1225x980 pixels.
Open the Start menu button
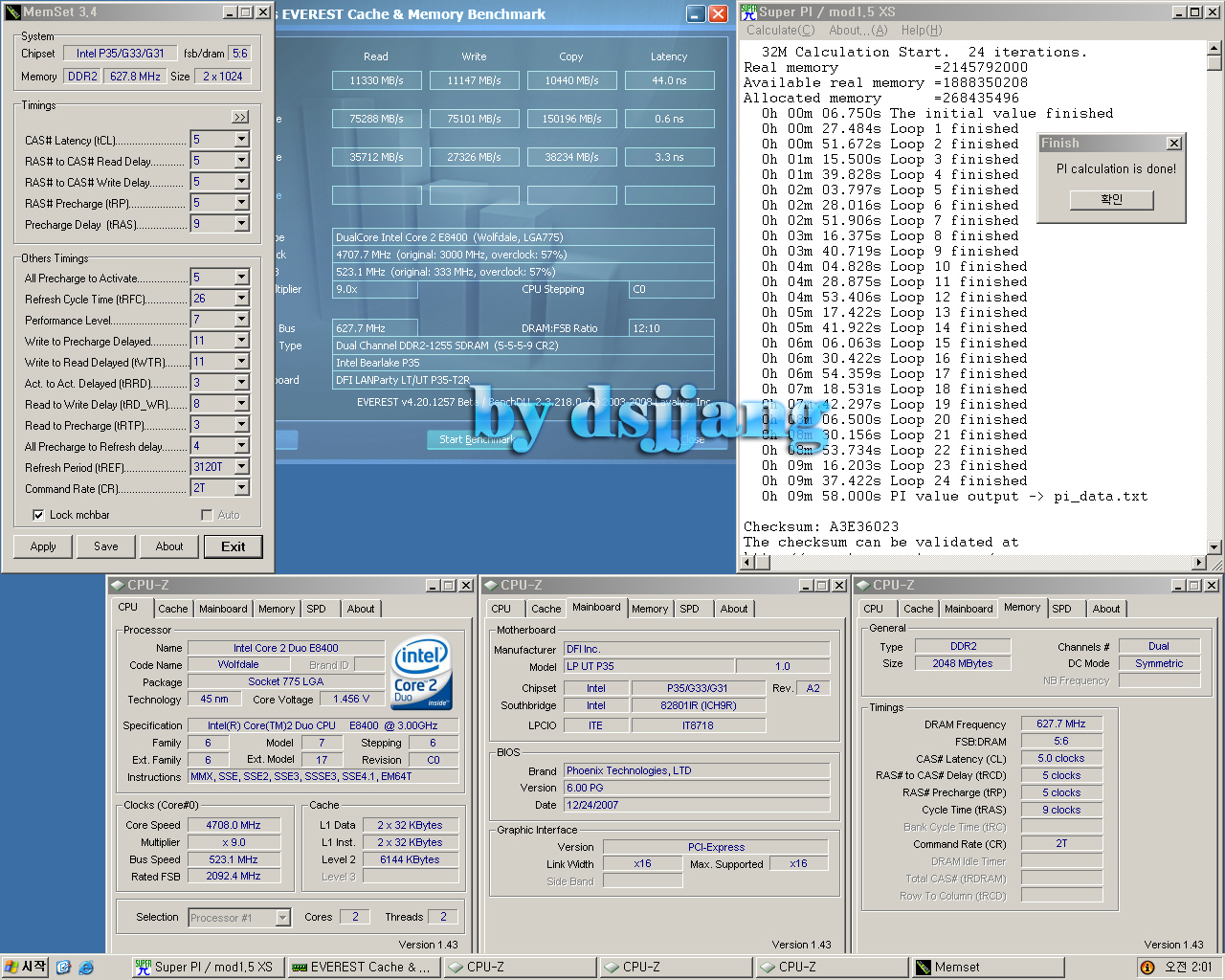[26, 968]
